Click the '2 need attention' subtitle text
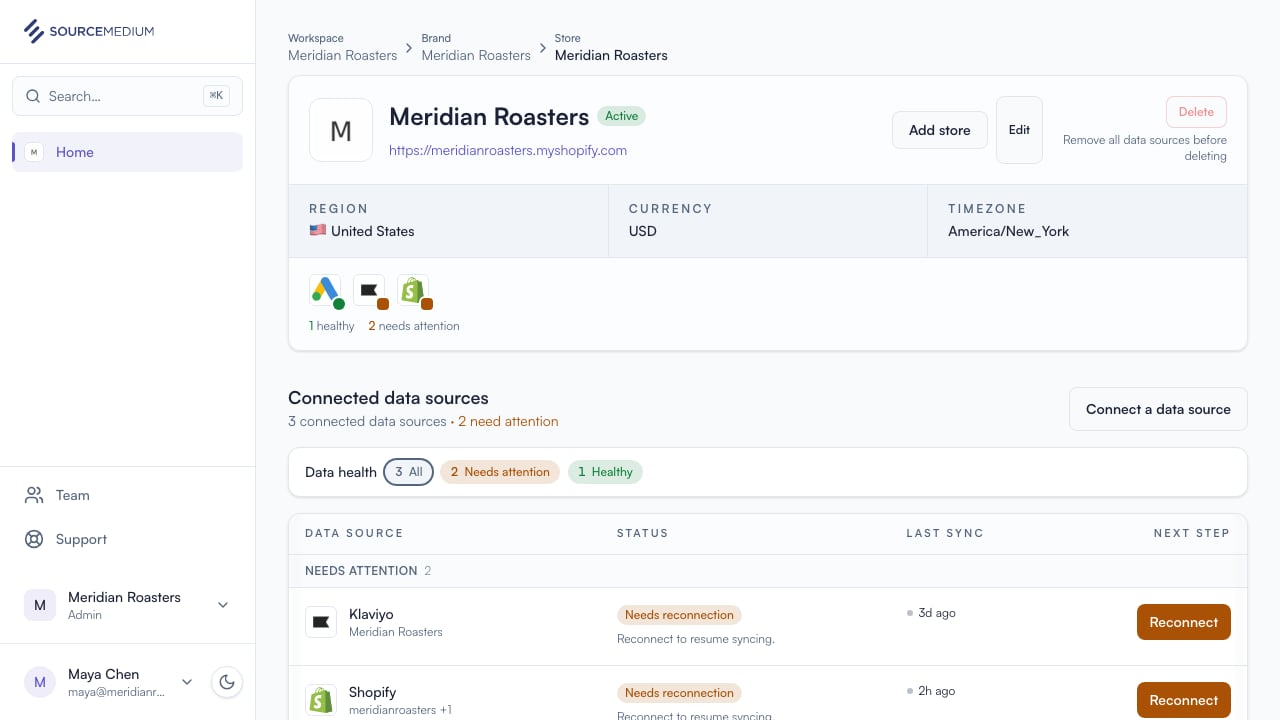The height and width of the screenshot is (720, 1280). pos(508,421)
